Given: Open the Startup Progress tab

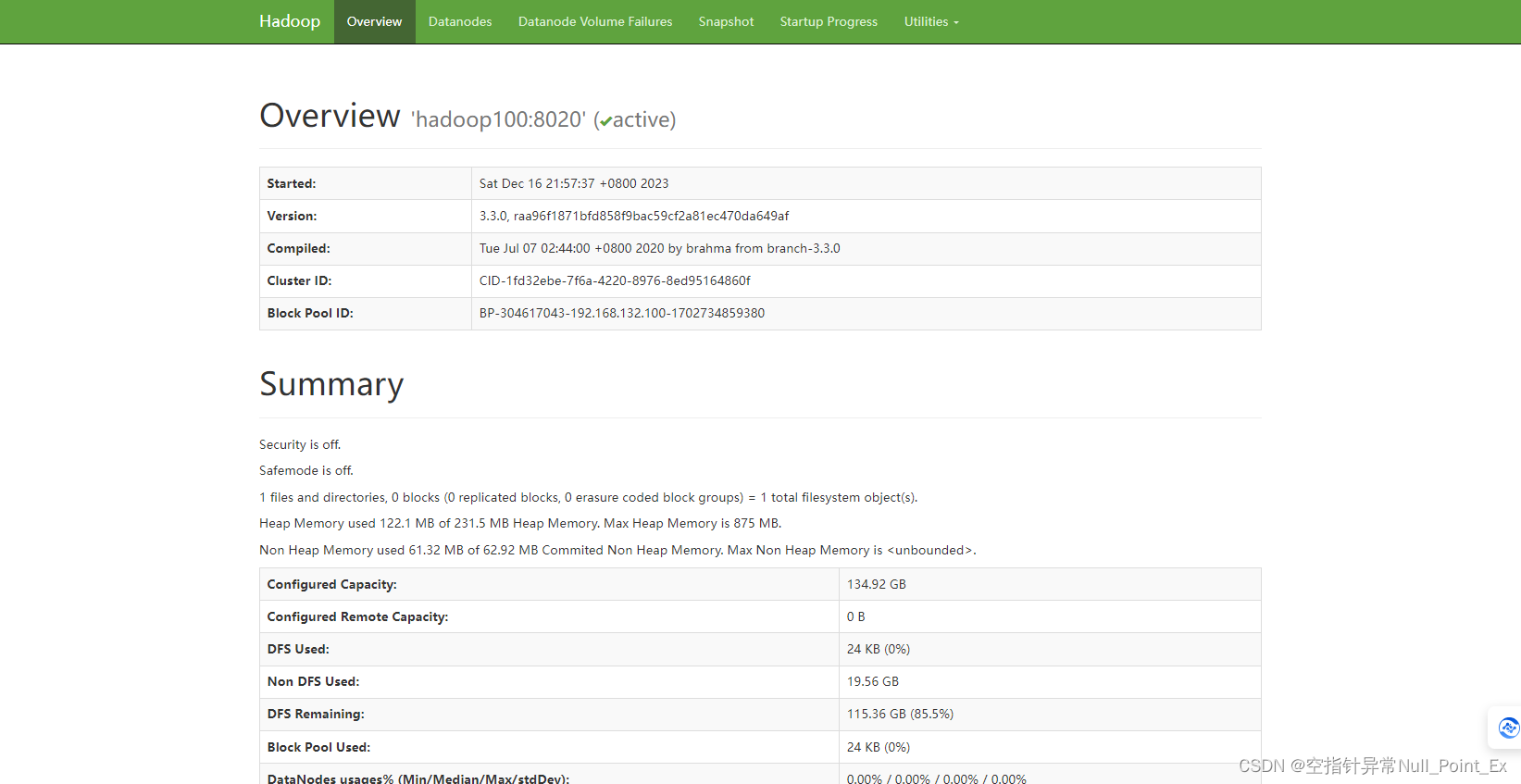Looking at the screenshot, I should pyautogui.click(x=829, y=21).
